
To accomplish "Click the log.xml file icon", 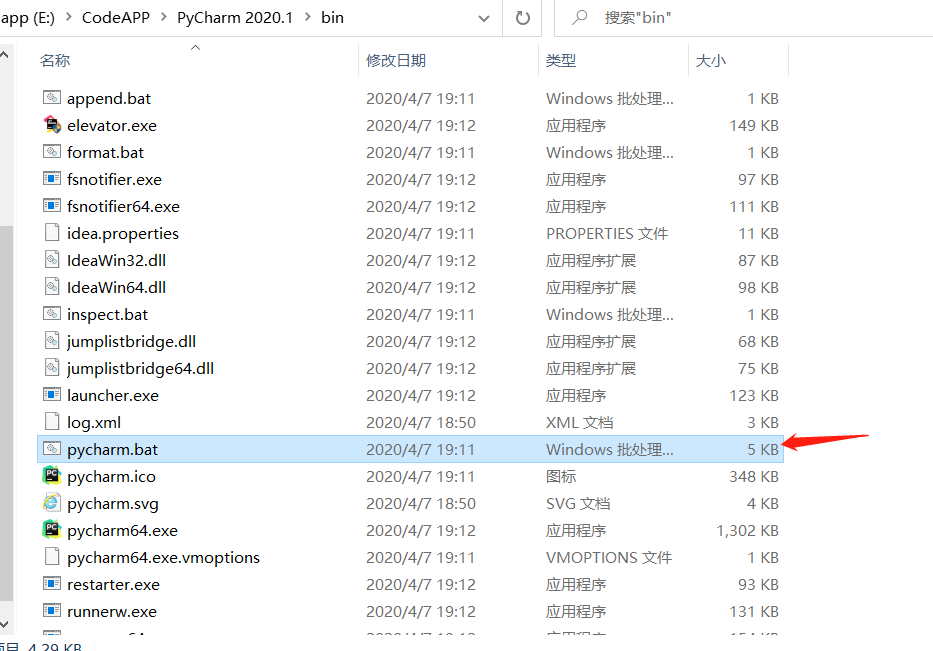I will click(x=52, y=421).
